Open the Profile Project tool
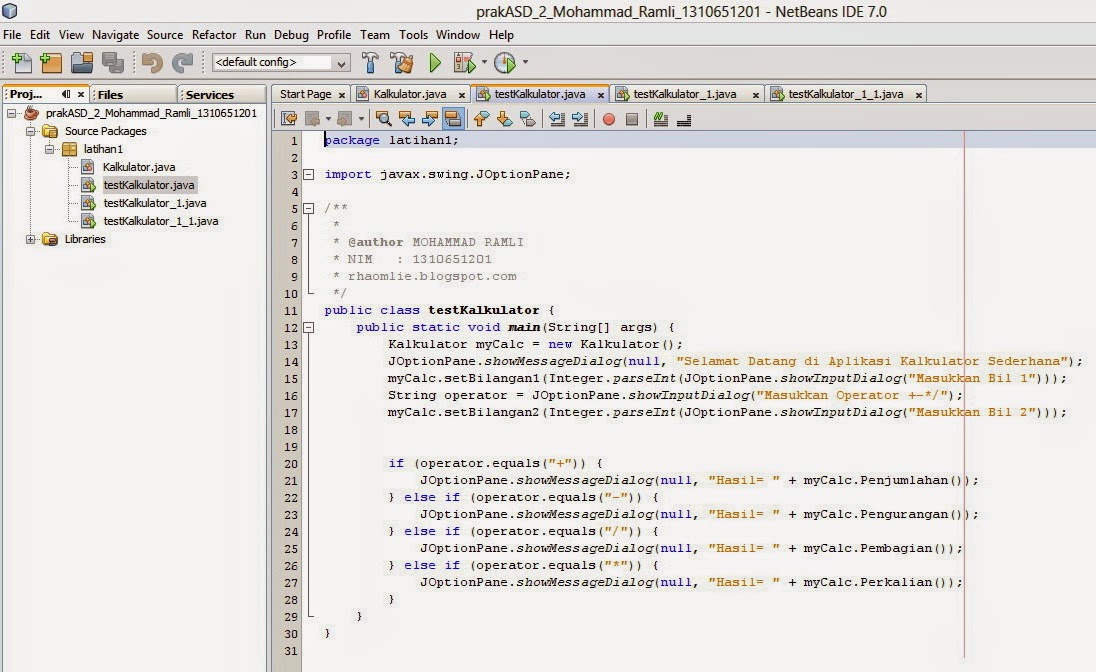The height and width of the screenshot is (672, 1096). pos(505,62)
